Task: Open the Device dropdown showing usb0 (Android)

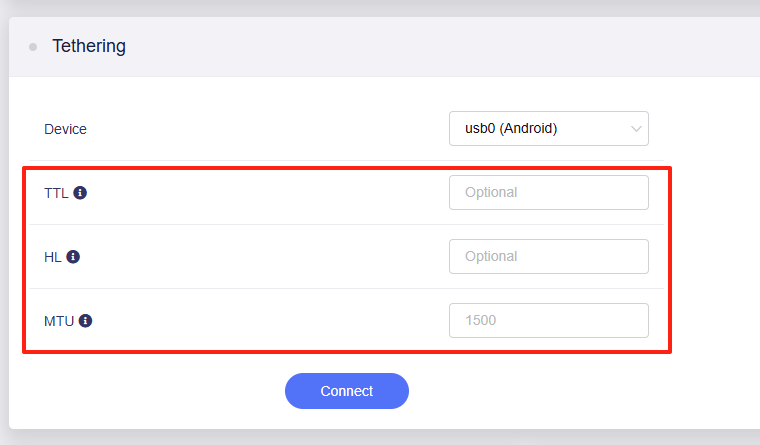Action: click(548, 128)
